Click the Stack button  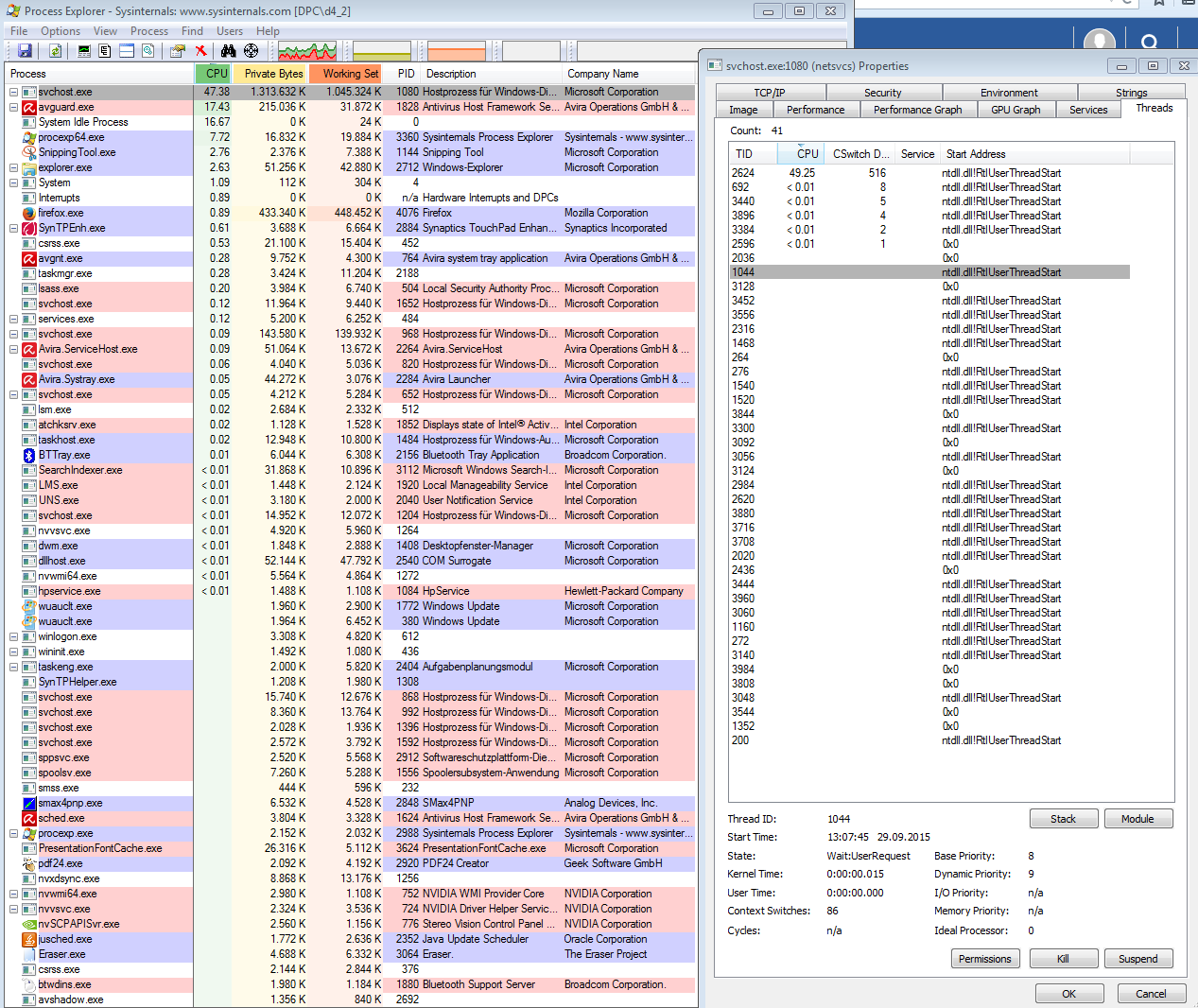[x=1064, y=819]
